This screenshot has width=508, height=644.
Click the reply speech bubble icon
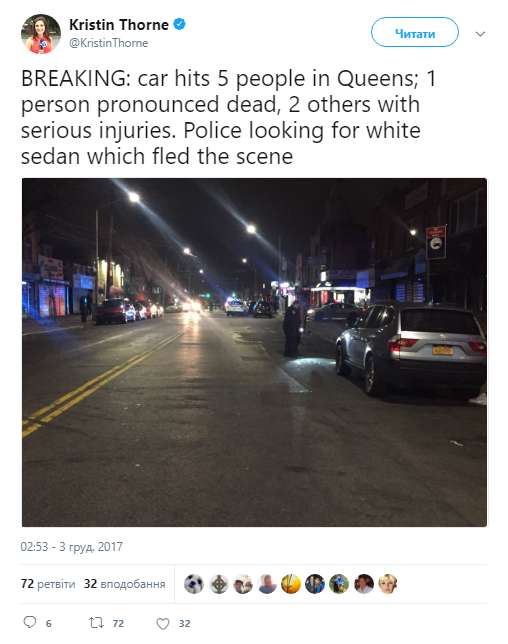pos(30,622)
